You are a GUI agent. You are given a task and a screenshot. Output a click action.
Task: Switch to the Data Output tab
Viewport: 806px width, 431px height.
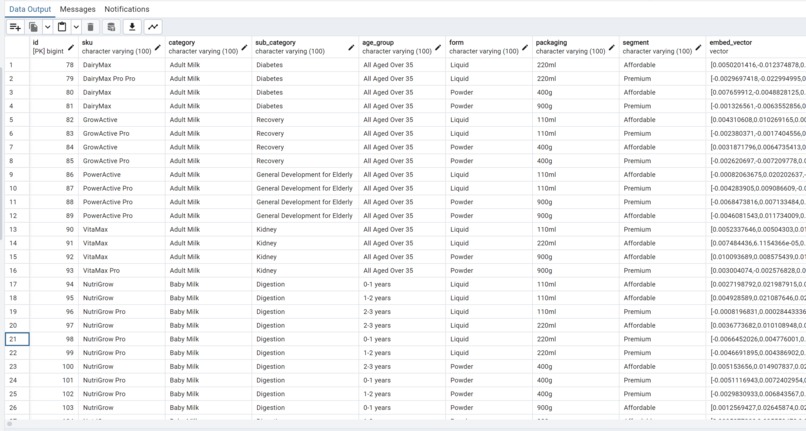pos(30,9)
